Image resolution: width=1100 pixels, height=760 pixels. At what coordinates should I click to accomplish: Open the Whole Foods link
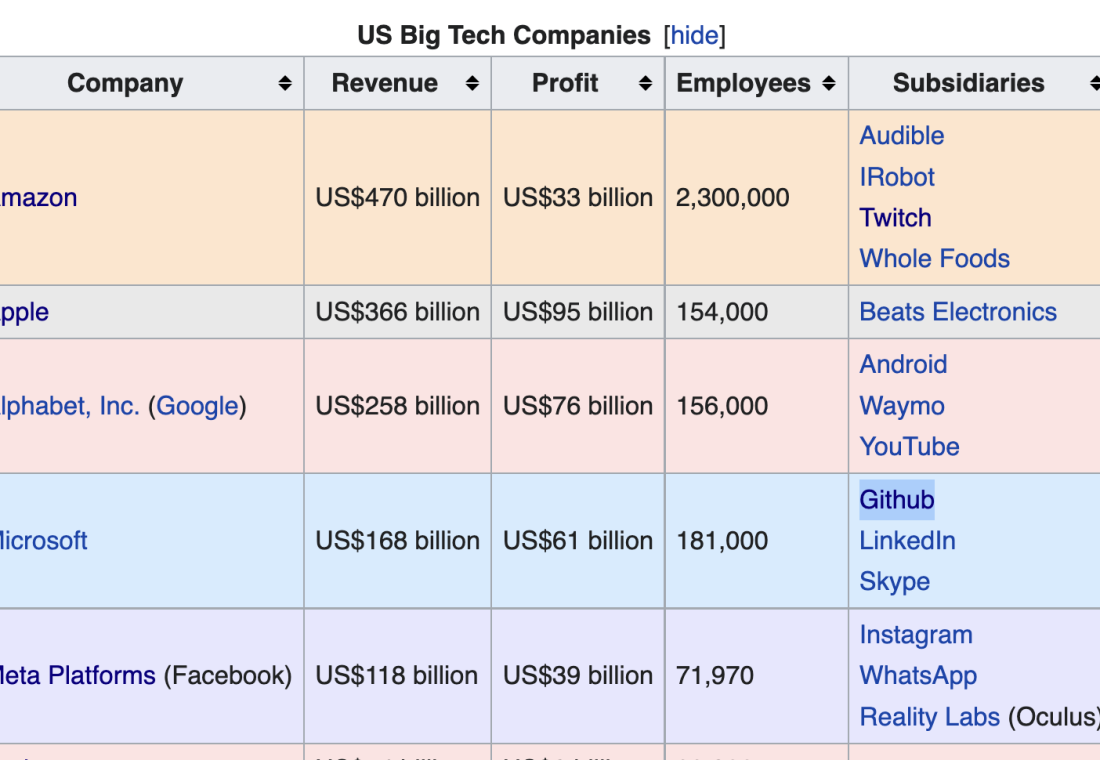tap(934, 258)
